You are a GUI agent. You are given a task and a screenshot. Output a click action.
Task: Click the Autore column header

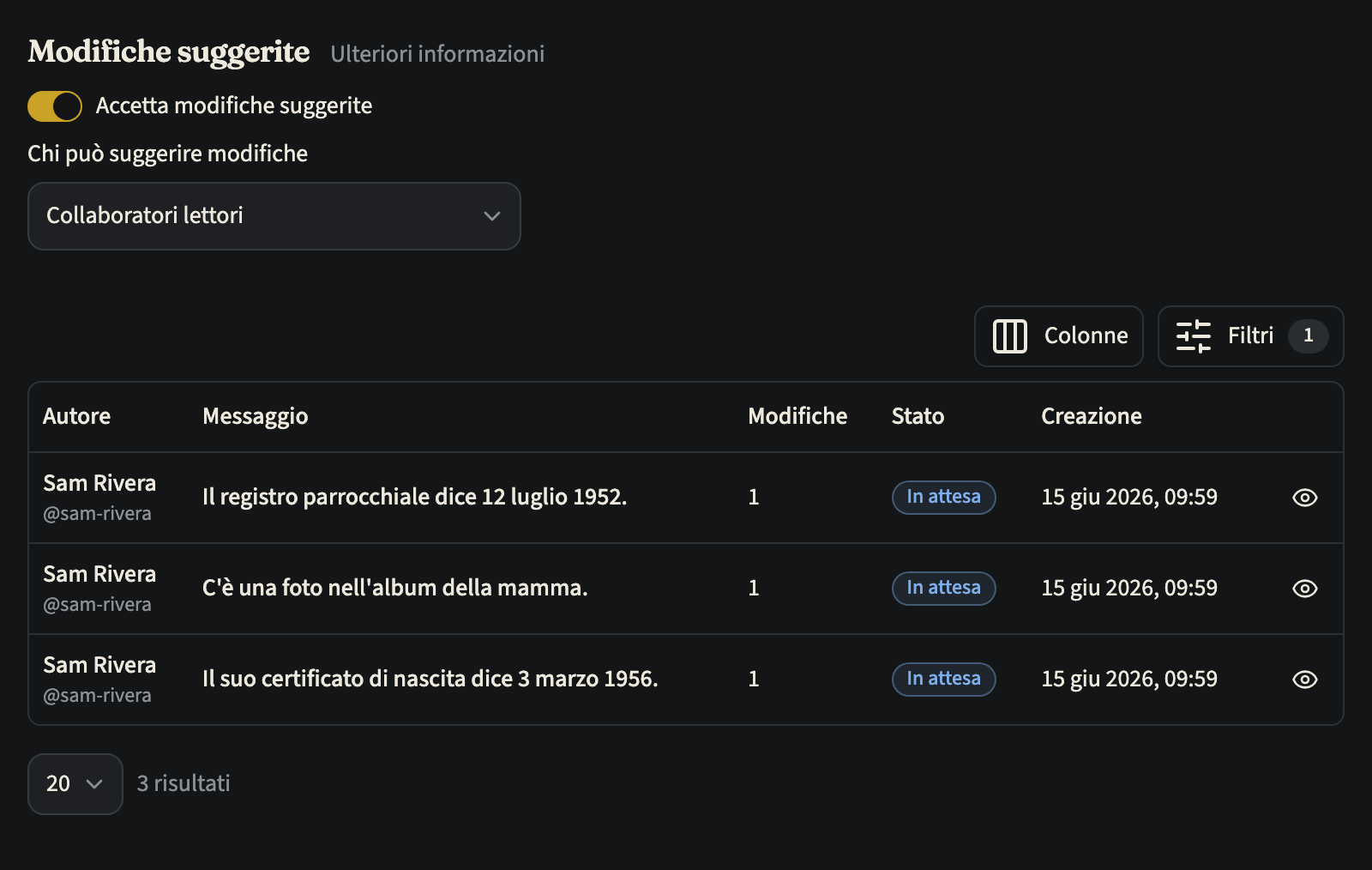coord(77,416)
